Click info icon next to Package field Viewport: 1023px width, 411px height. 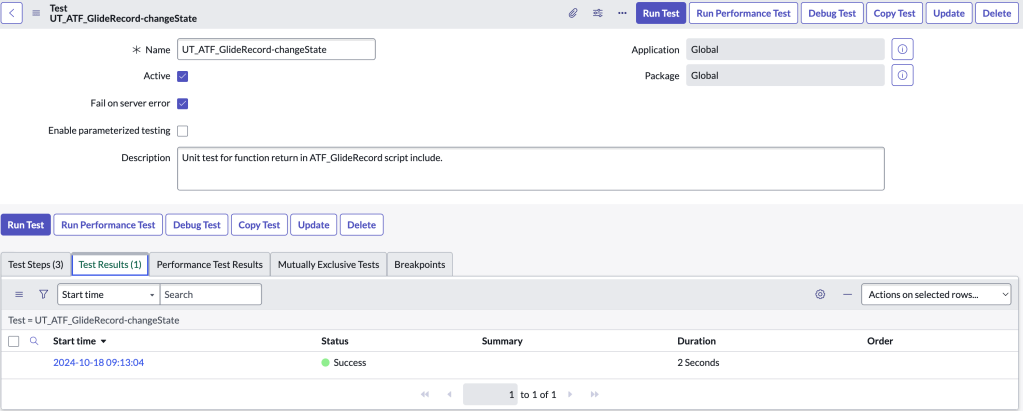tap(902, 75)
